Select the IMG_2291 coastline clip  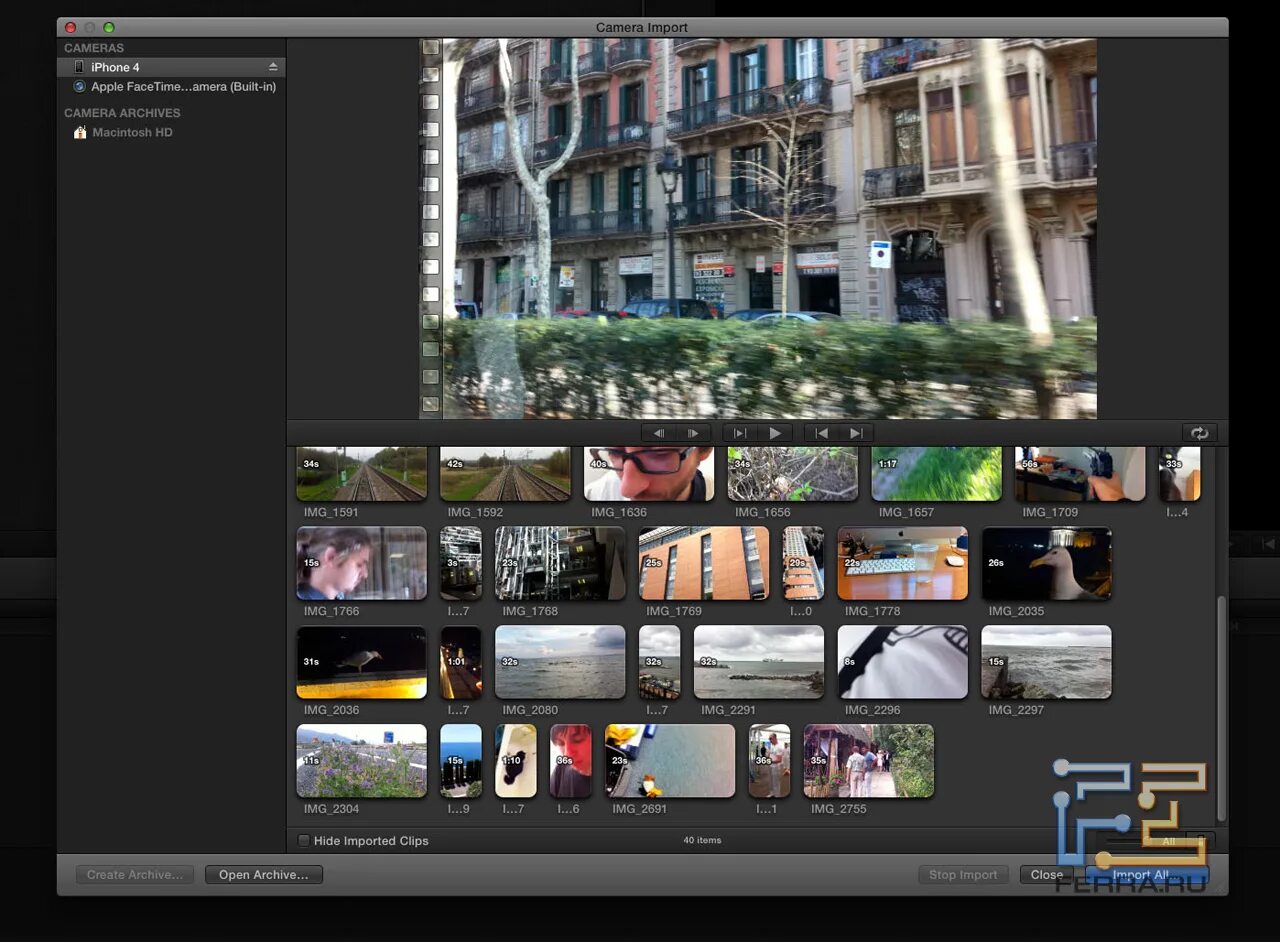759,663
